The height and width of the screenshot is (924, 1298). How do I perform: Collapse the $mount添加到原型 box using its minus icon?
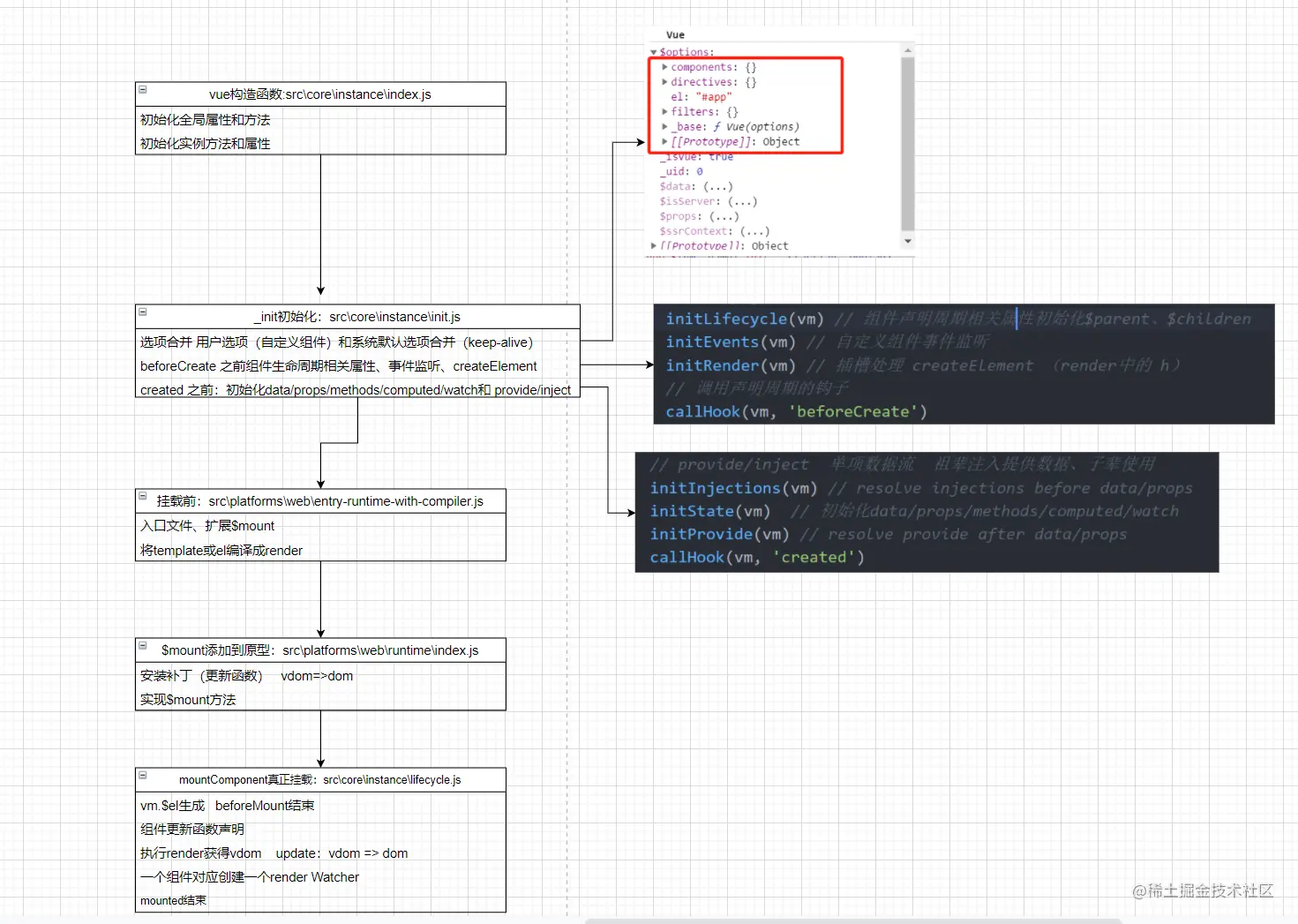[x=142, y=645]
